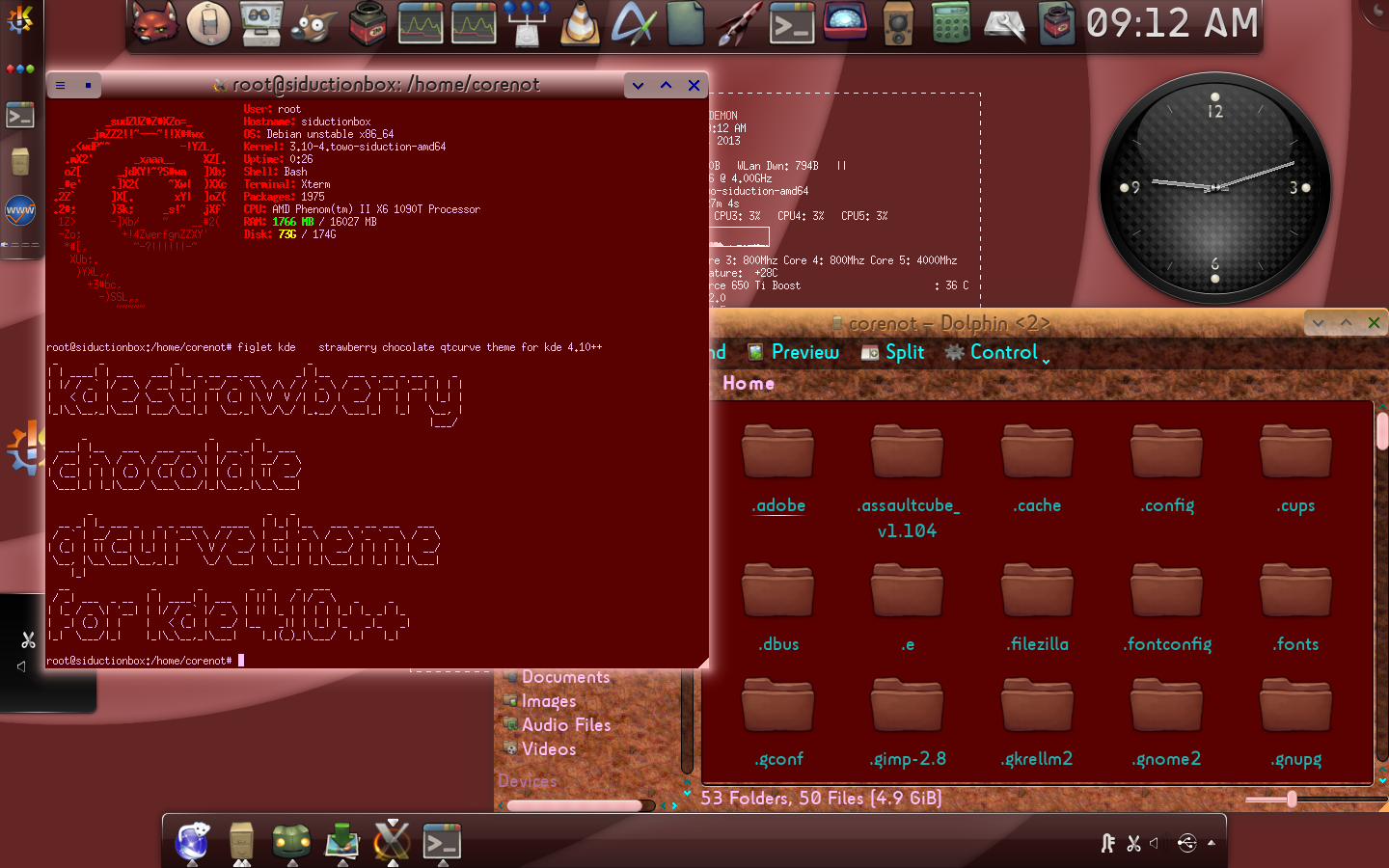Click the analog clock widget
Viewport: 1389px width, 868px height.
(1215, 188)
